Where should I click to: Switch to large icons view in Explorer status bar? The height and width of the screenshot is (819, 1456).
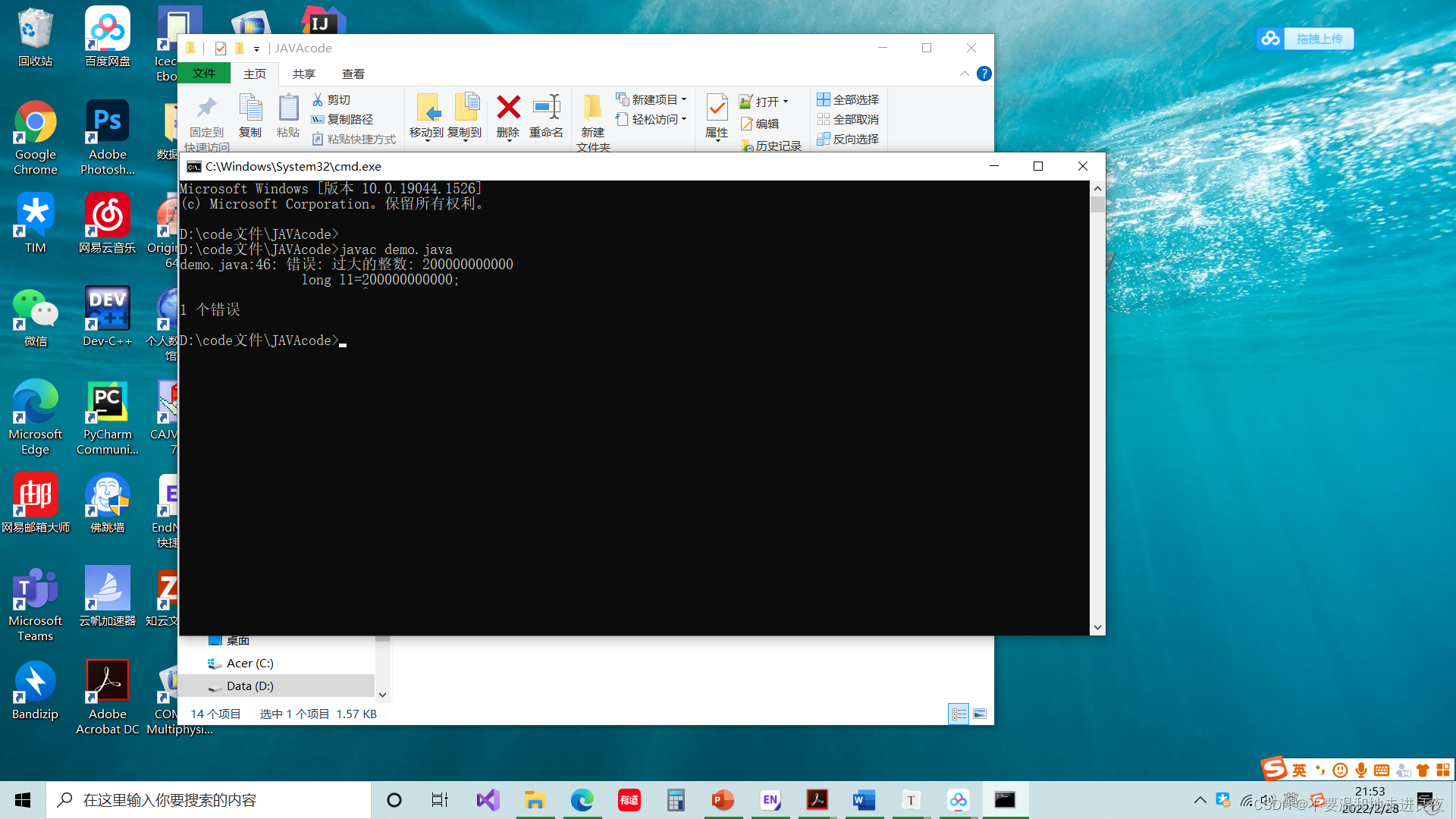(x=980, y=714)
